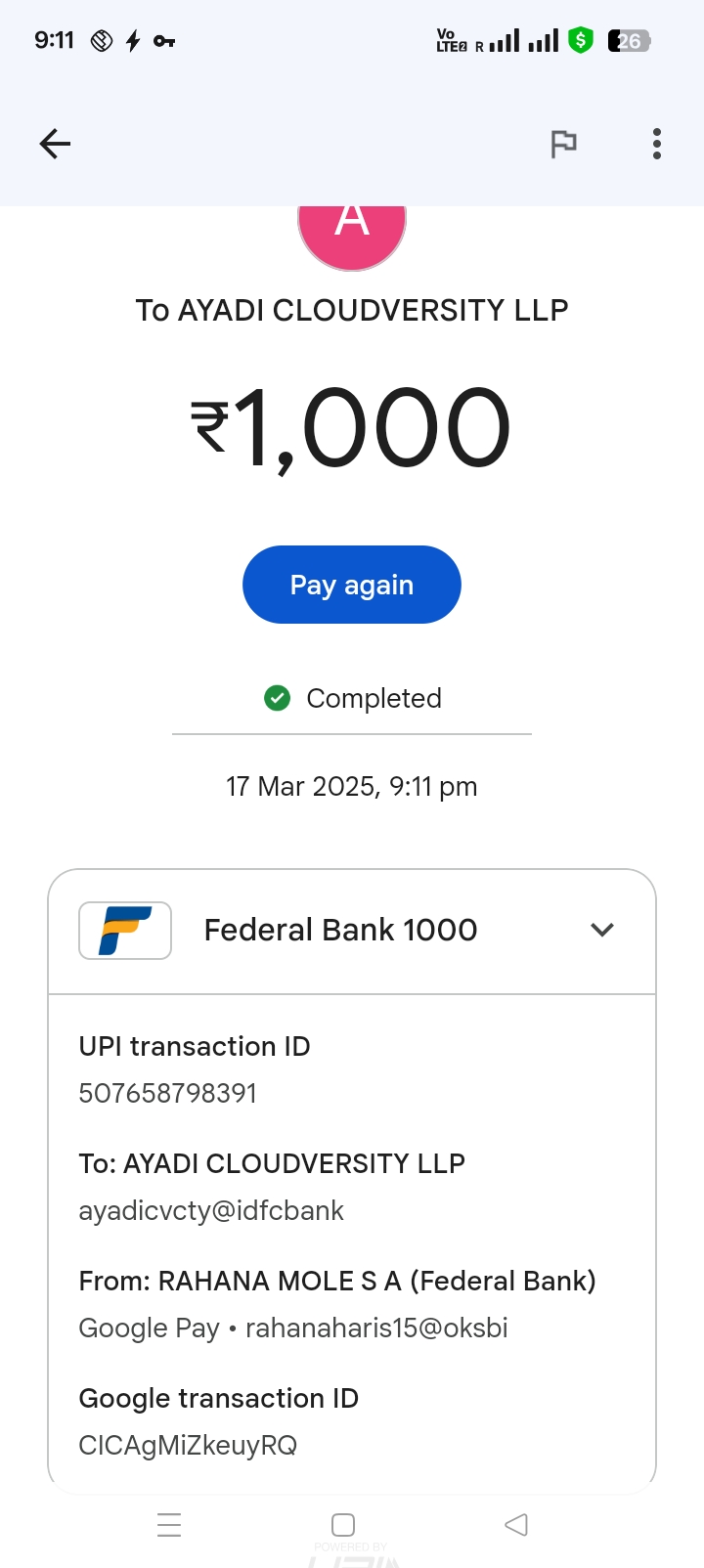Go back using the top arrow
Viewport: 704px width, 1568px height.
pyautogui.click(x=55, y=144)
